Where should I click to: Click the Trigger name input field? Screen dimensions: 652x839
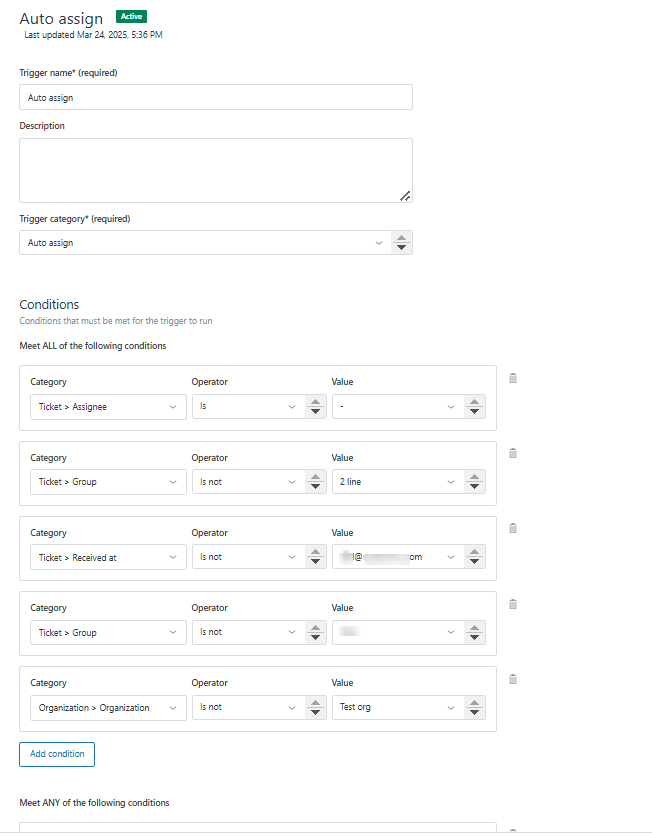coord(215,97)
